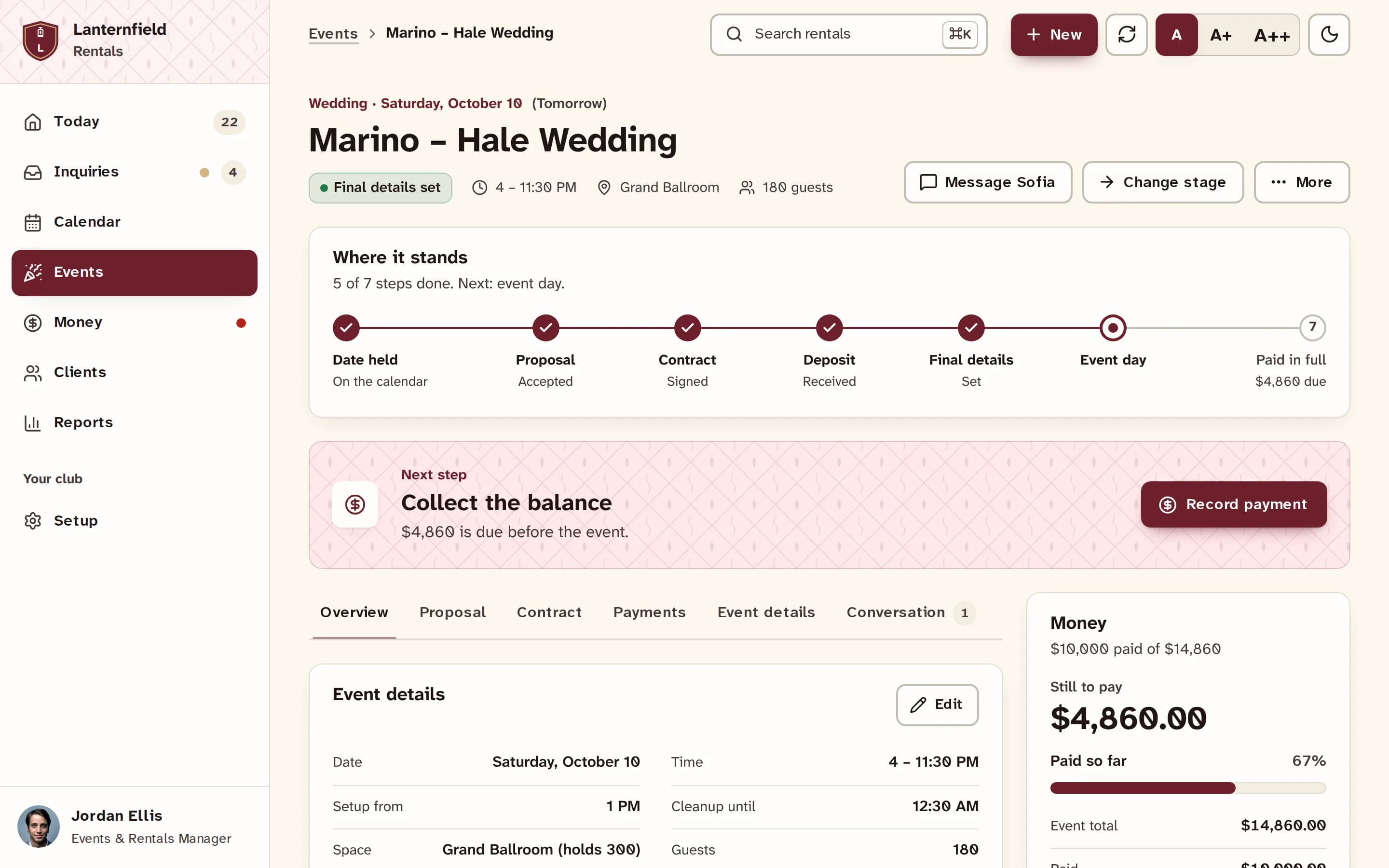The width and height of the screenshot is (1389, 868).
Task: Click the Contract step checkmark
Action: [687, 328]
